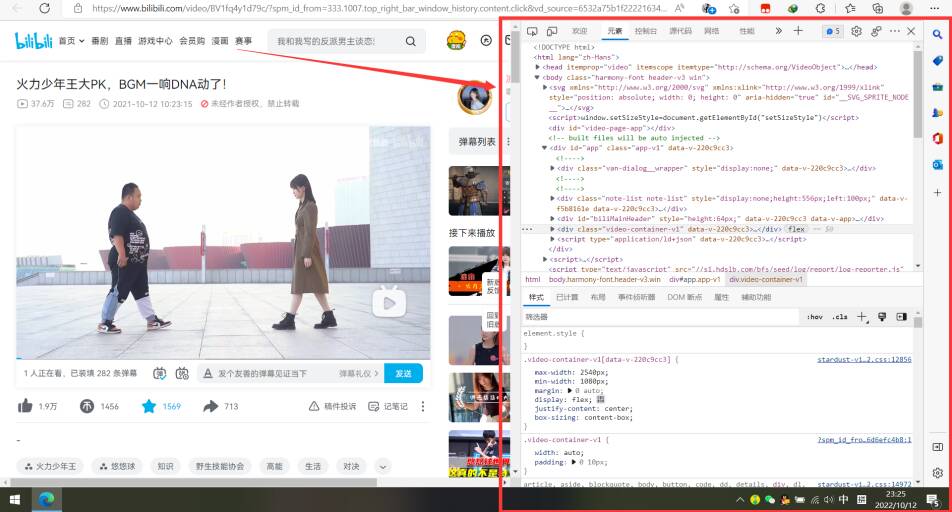Switch to the 欢迎 tab in DevTools
The height and width of the screenshot is (512, 952).
tap(579, 31)
